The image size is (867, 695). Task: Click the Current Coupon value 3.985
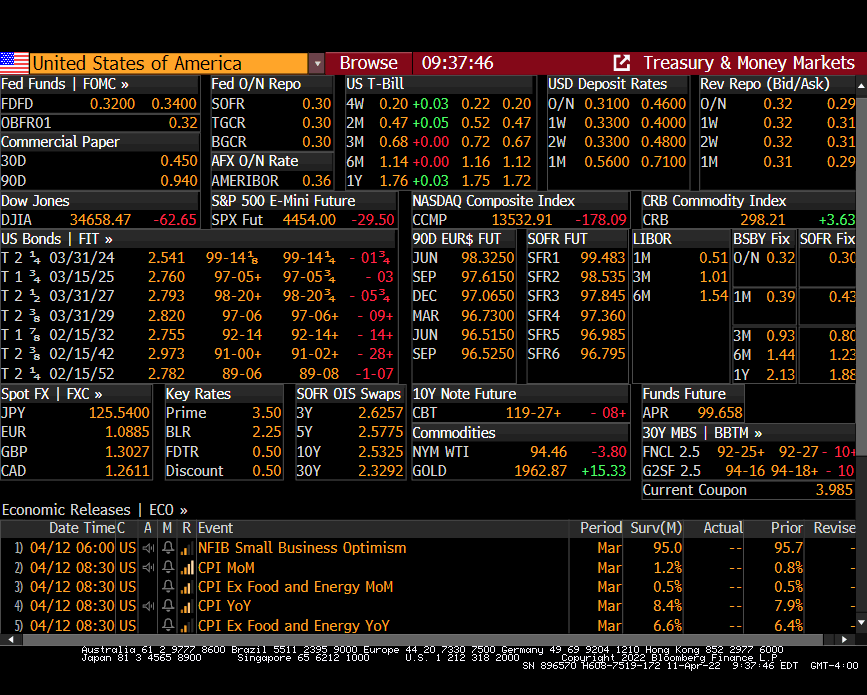[x=834, y=490]
